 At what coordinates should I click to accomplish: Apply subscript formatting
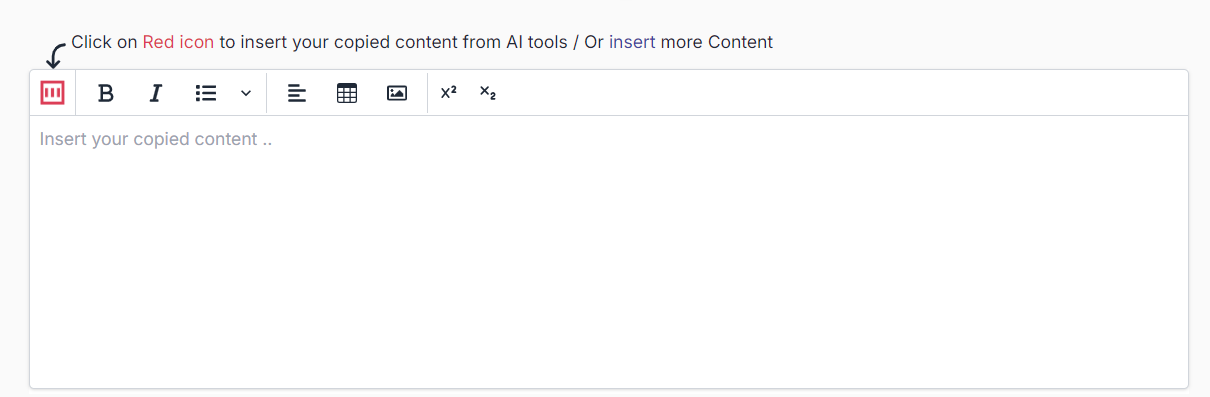click(488, 93)
